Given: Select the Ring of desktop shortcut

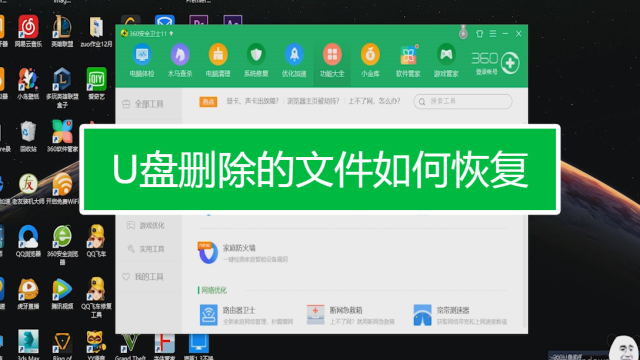Looking at the screenshot, I should coord(62,345).
